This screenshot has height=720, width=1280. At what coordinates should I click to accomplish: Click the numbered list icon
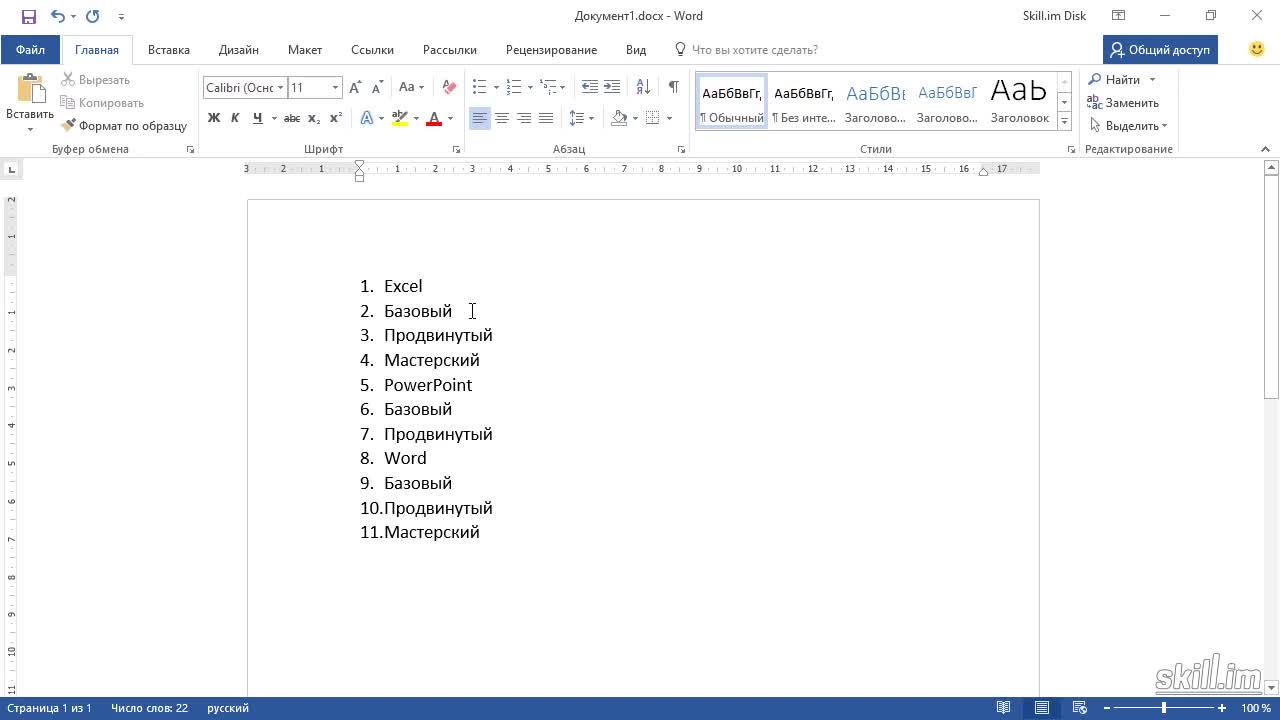pos(514,88)
